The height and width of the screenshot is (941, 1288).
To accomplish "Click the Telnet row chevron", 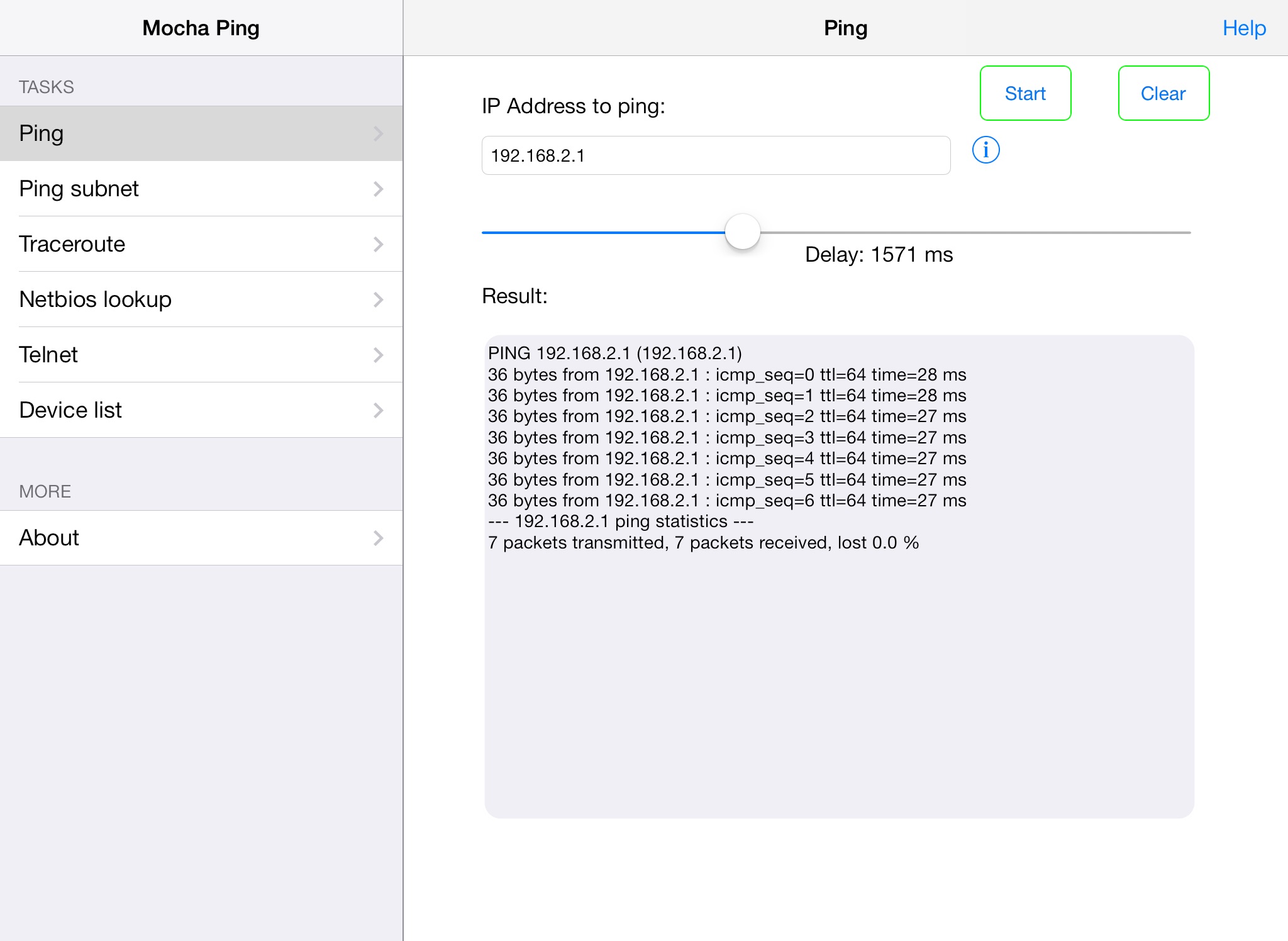I will coord(378,355).
